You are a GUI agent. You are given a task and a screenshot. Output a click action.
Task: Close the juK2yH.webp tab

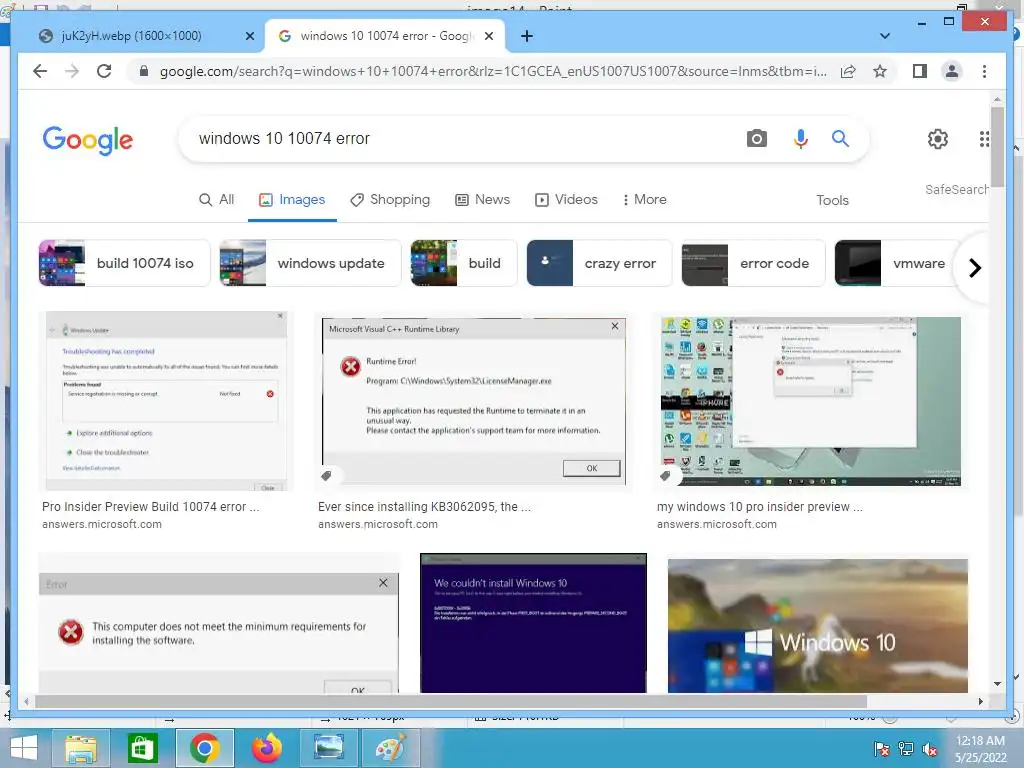point(249,36)
